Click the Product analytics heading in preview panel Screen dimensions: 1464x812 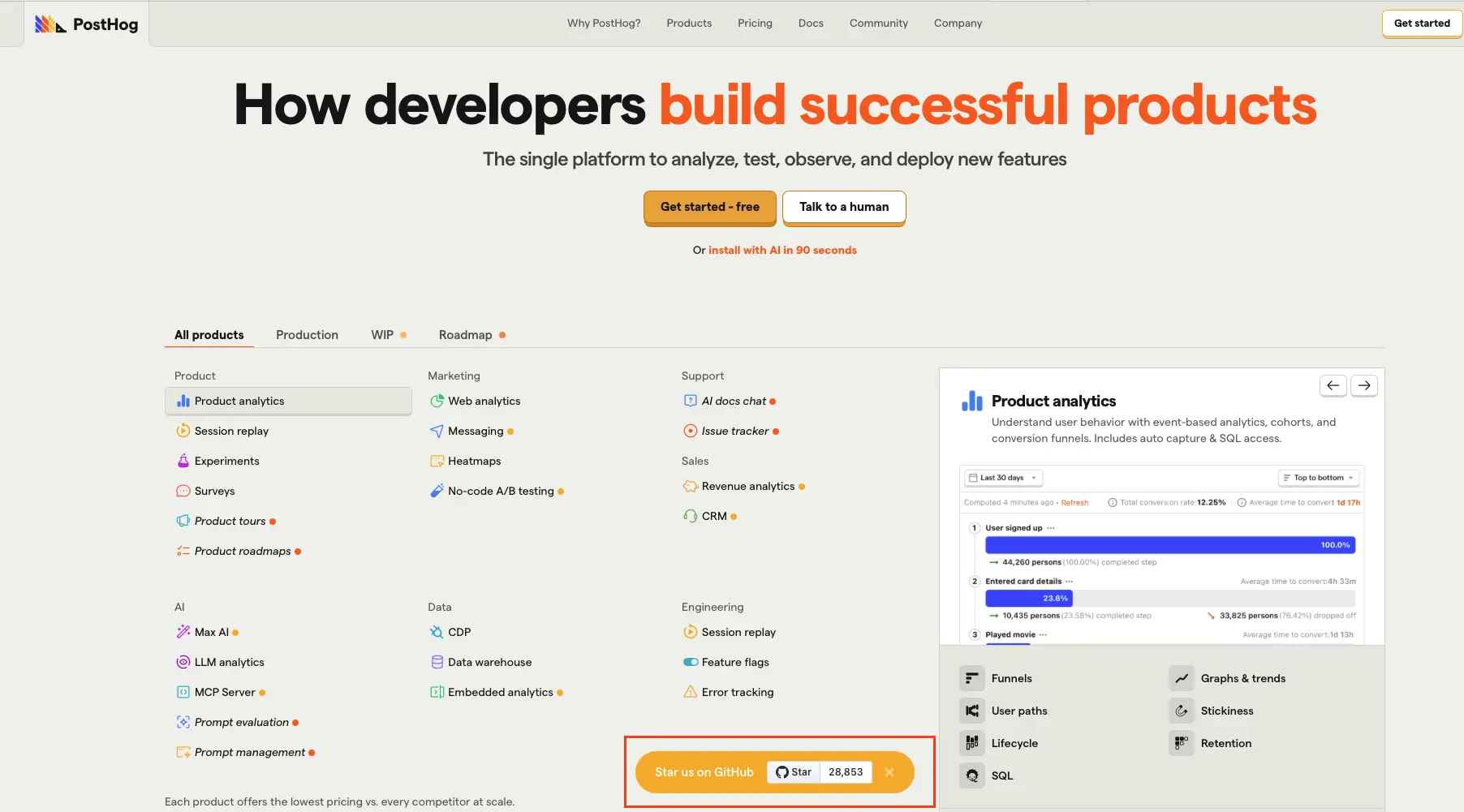pyautogui.click(x=1053, y=401)
